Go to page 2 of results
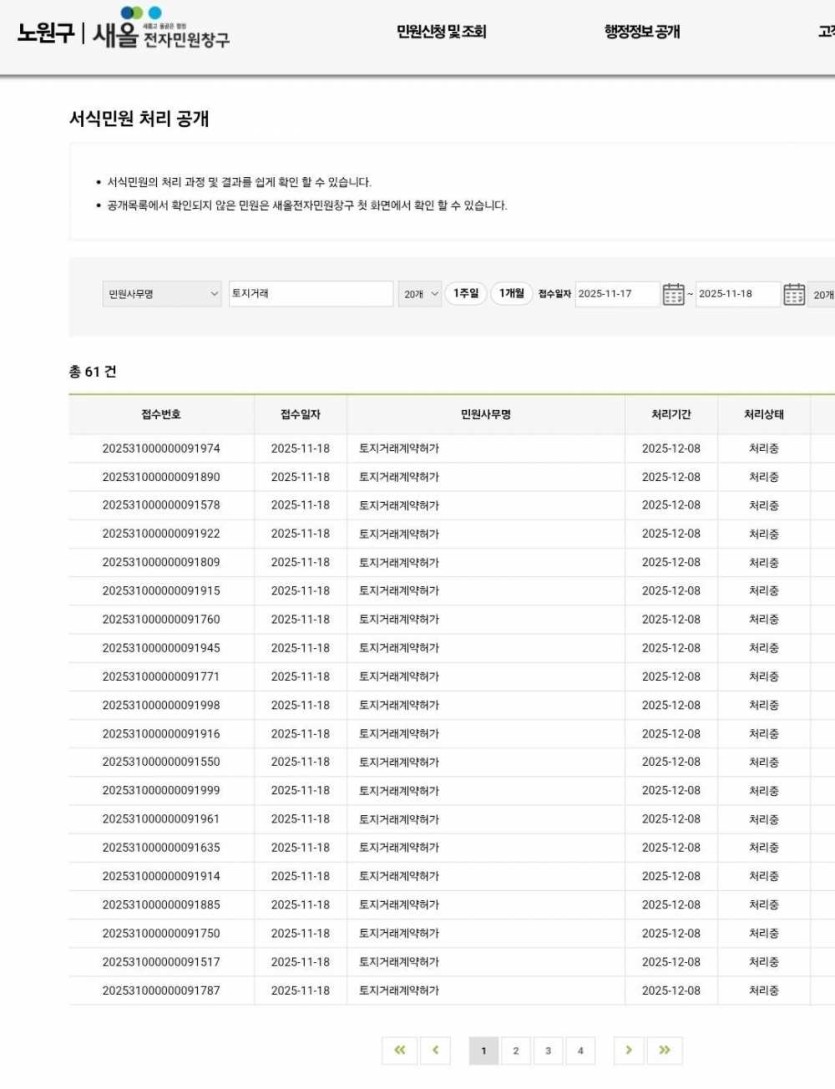835x1089 pixels. 515,1050
